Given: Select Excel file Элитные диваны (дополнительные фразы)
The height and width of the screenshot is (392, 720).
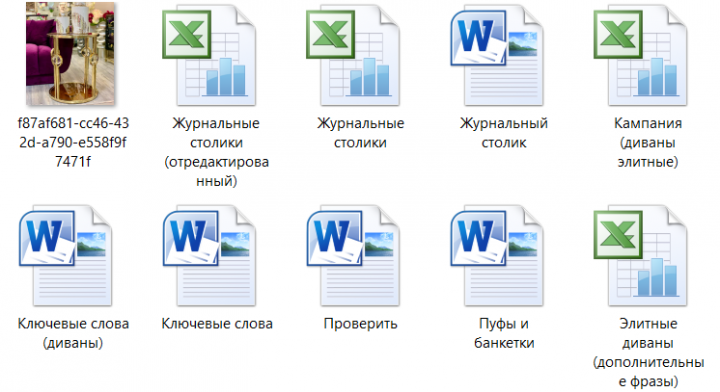Looking at the screenshot, I should 641,256.
